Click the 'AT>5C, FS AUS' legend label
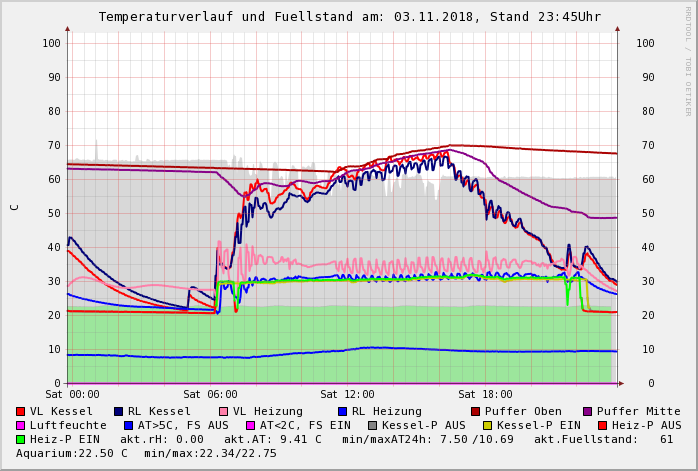The image size is (698, 471). (183, 425)
